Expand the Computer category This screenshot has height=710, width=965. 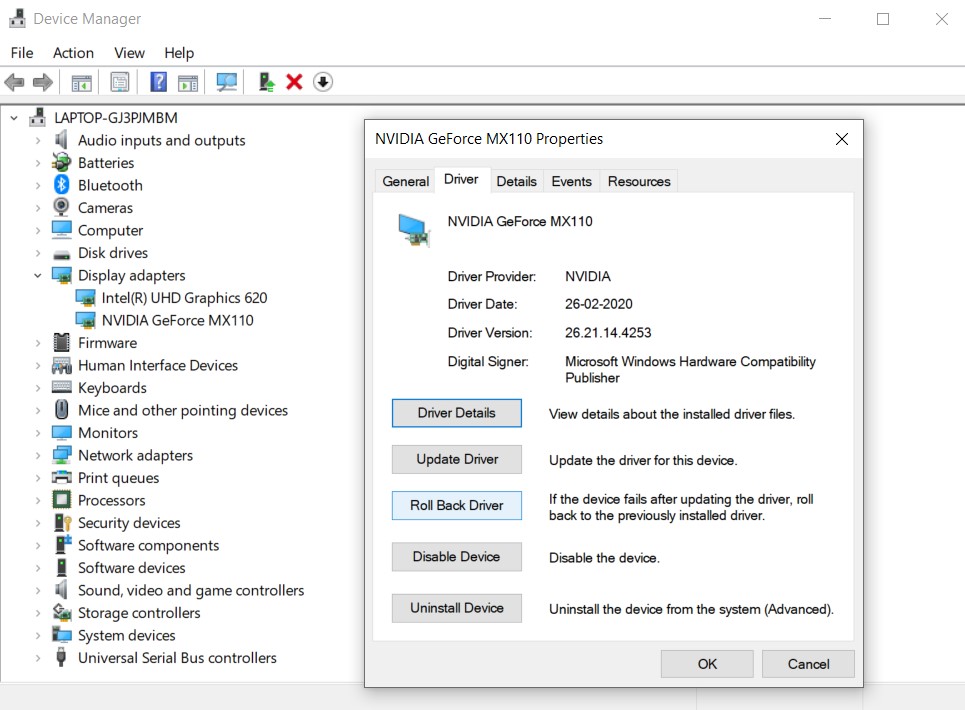tap(38, 231)
